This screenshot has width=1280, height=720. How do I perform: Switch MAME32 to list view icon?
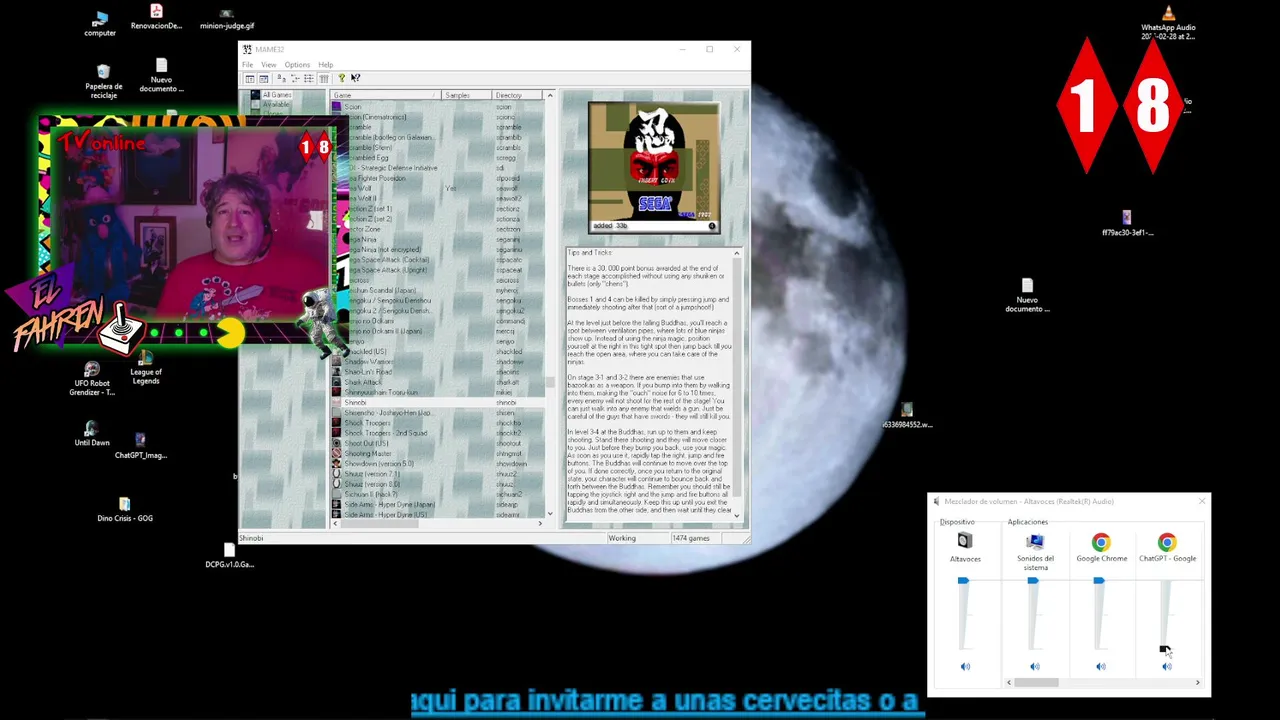pyautogui.click(x=309, y=79)
